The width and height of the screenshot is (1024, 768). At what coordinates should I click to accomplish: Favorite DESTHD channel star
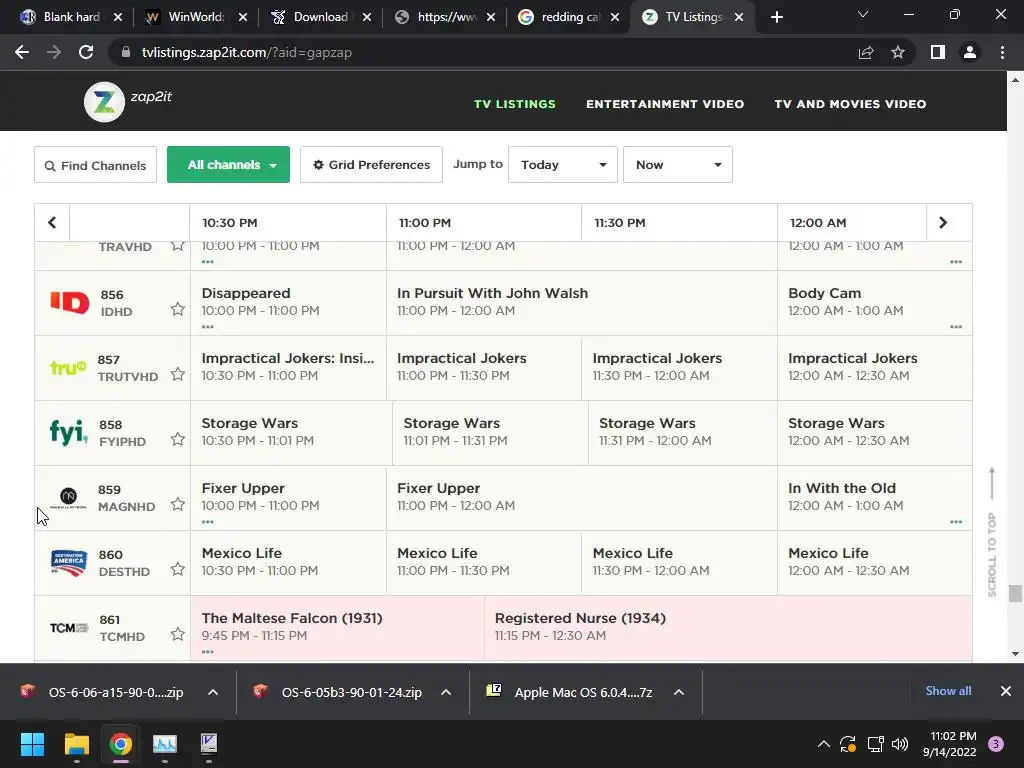tap(178, 569)
